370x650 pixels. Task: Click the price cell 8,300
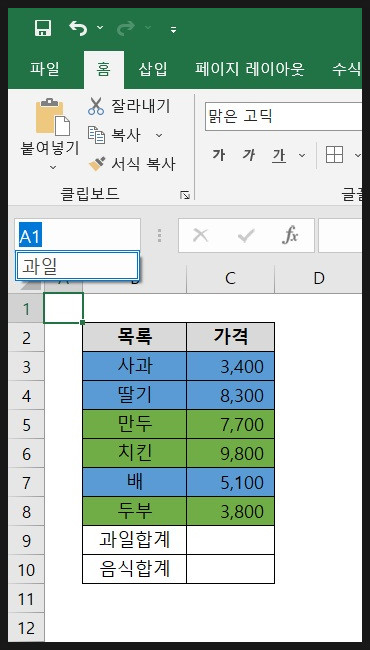coord(230,395)
